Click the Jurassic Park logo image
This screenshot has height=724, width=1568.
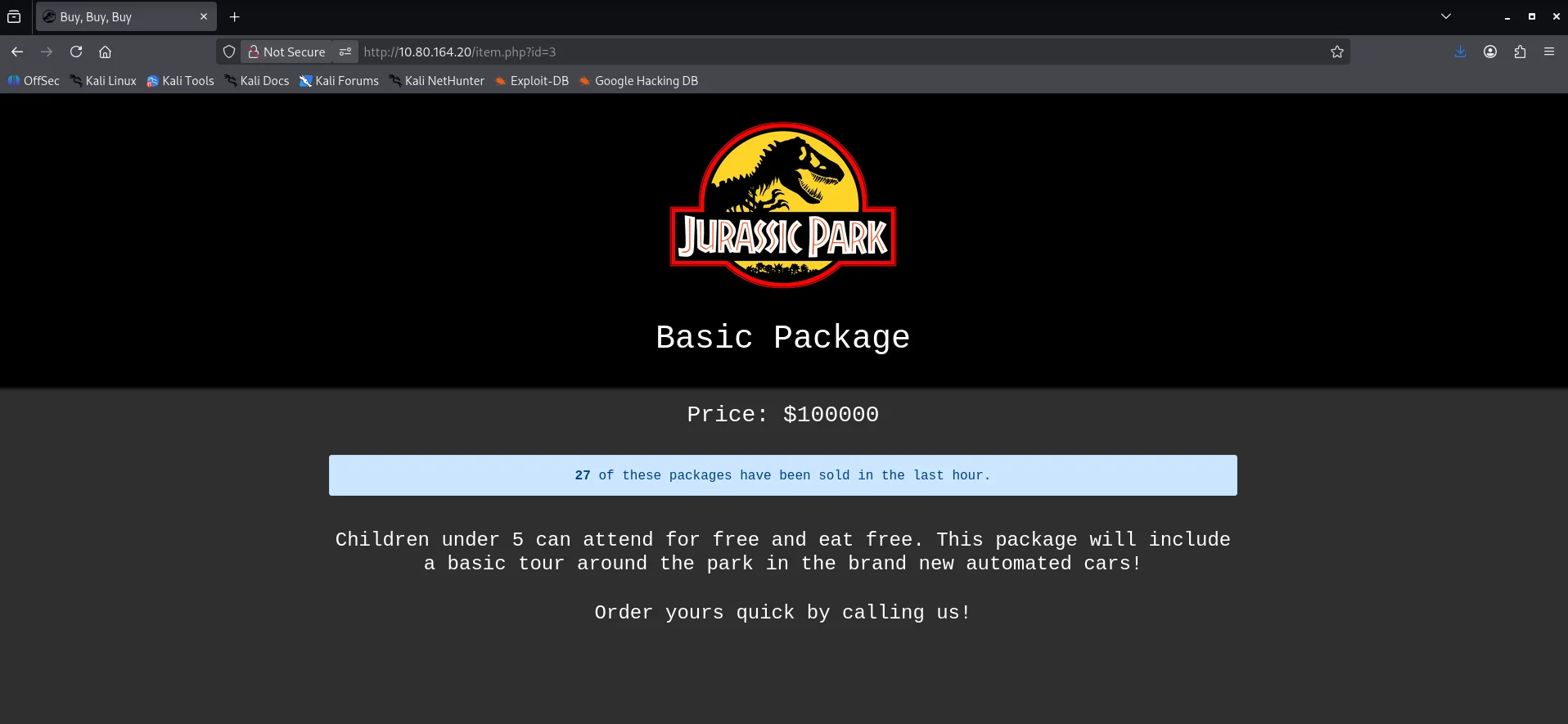[x=783, y=205]
